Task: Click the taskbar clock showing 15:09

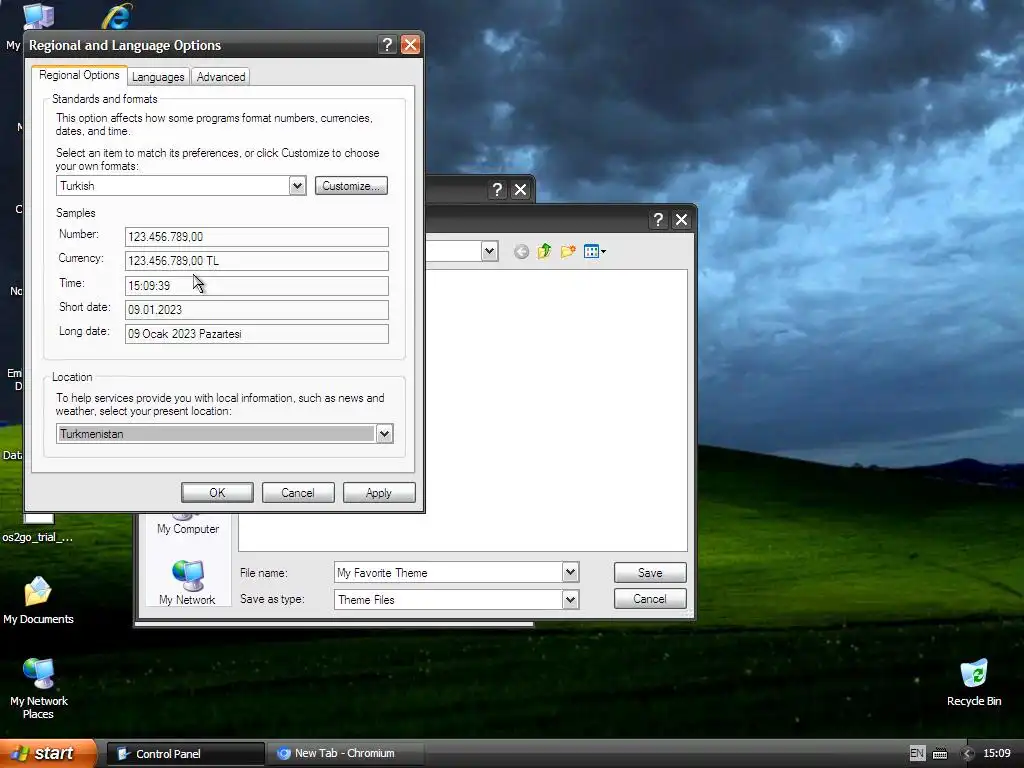Action: (x=997, y=754)
